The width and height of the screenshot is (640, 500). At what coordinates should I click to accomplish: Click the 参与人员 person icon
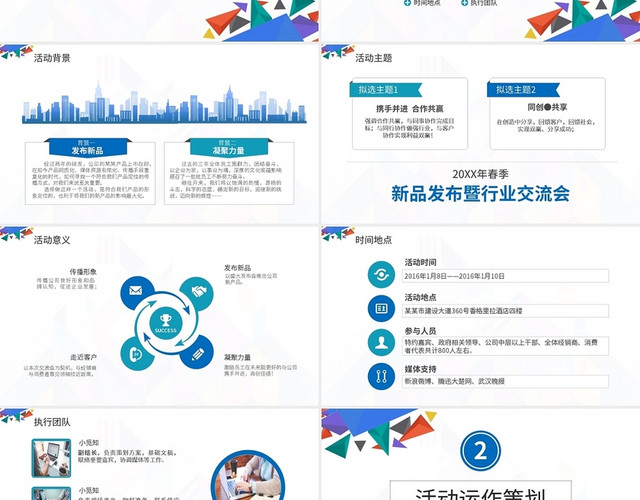click(381, 342)
